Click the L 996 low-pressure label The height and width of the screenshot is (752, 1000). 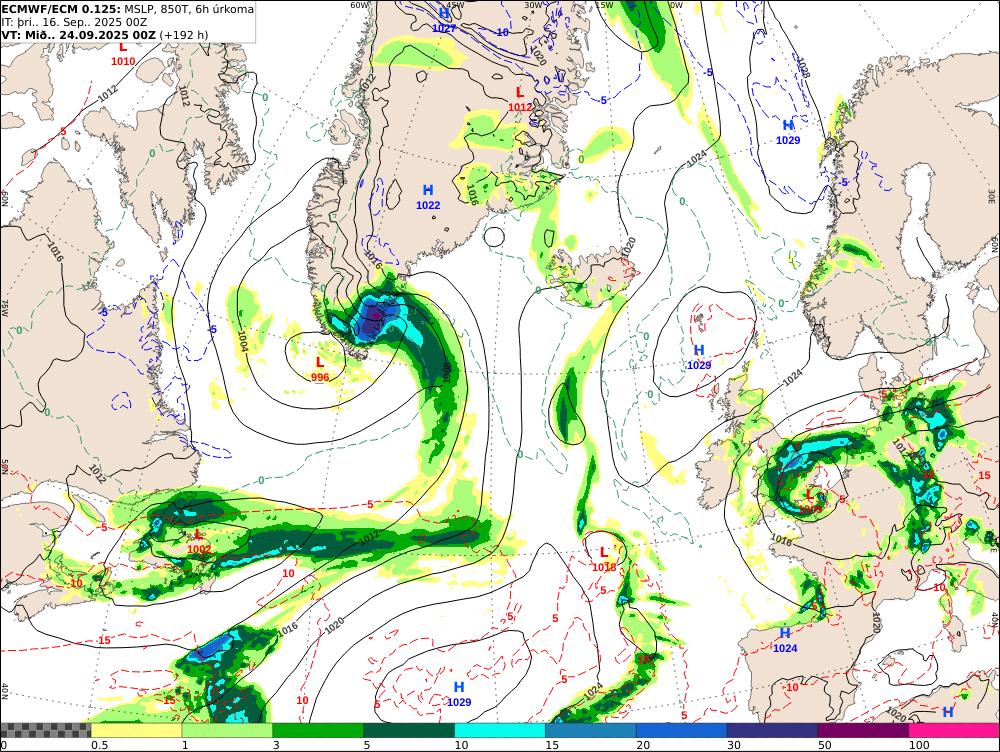point(320,369)
